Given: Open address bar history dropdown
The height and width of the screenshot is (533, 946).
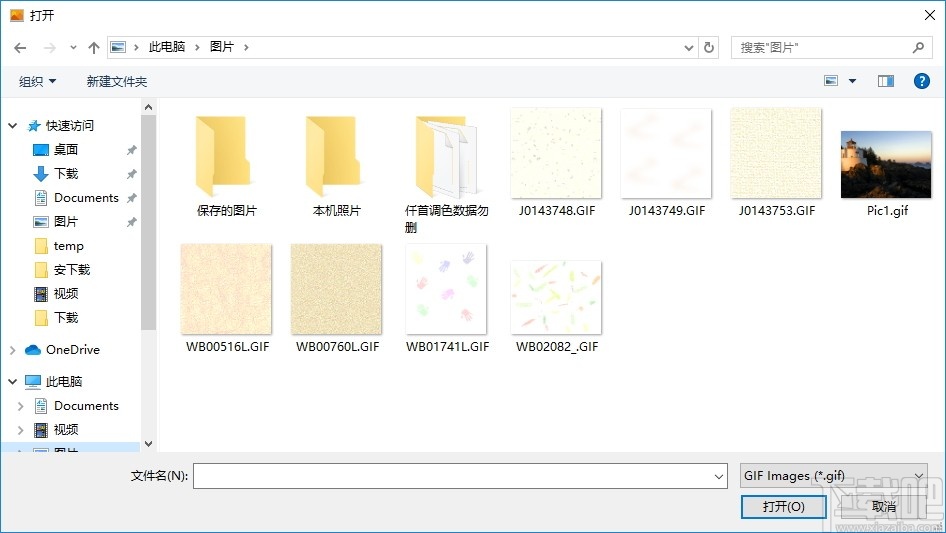Looking at the screenshot, I should coord(688,48).
